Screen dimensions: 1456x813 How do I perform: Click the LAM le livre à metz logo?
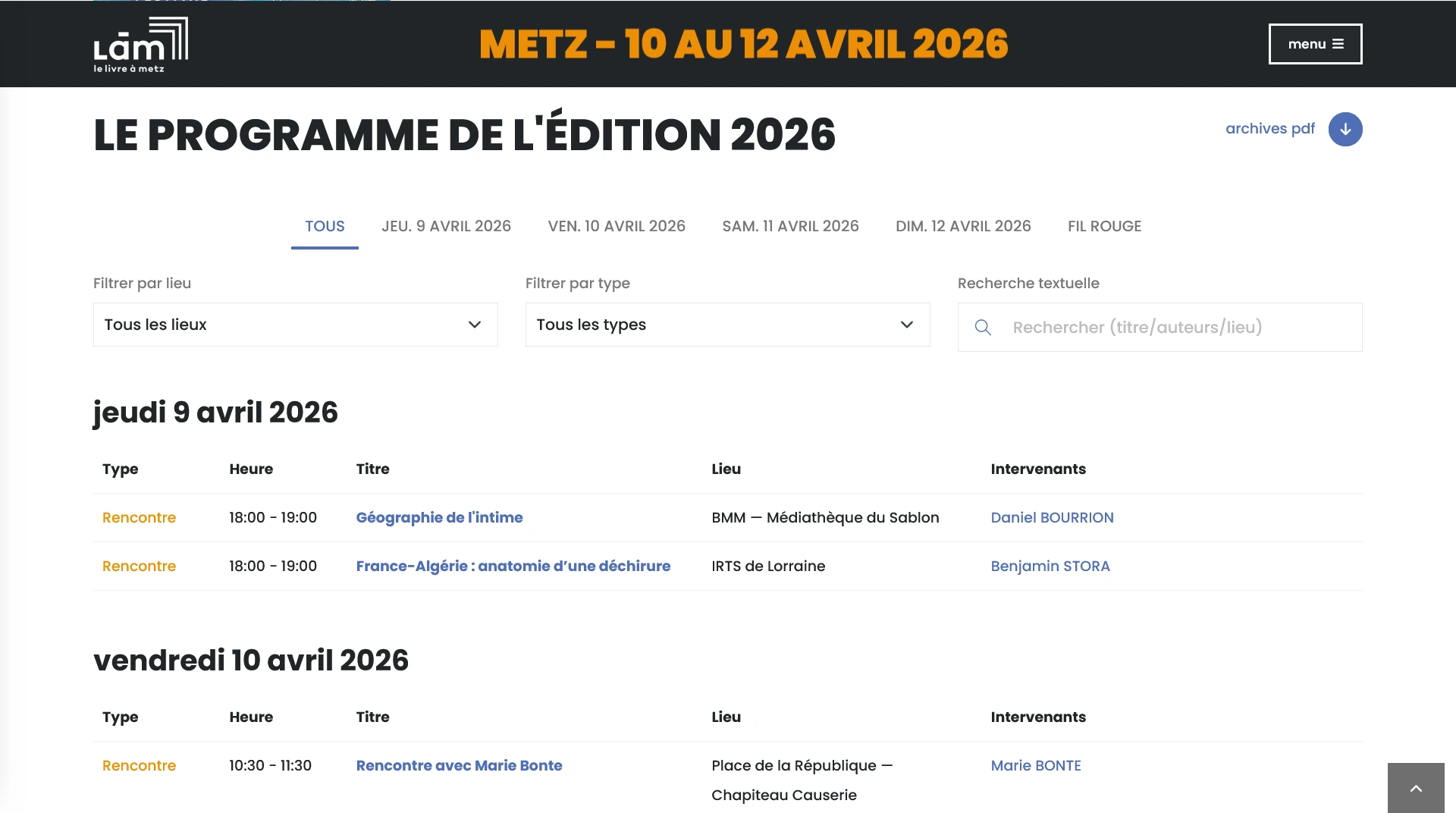tap(140, 45)
